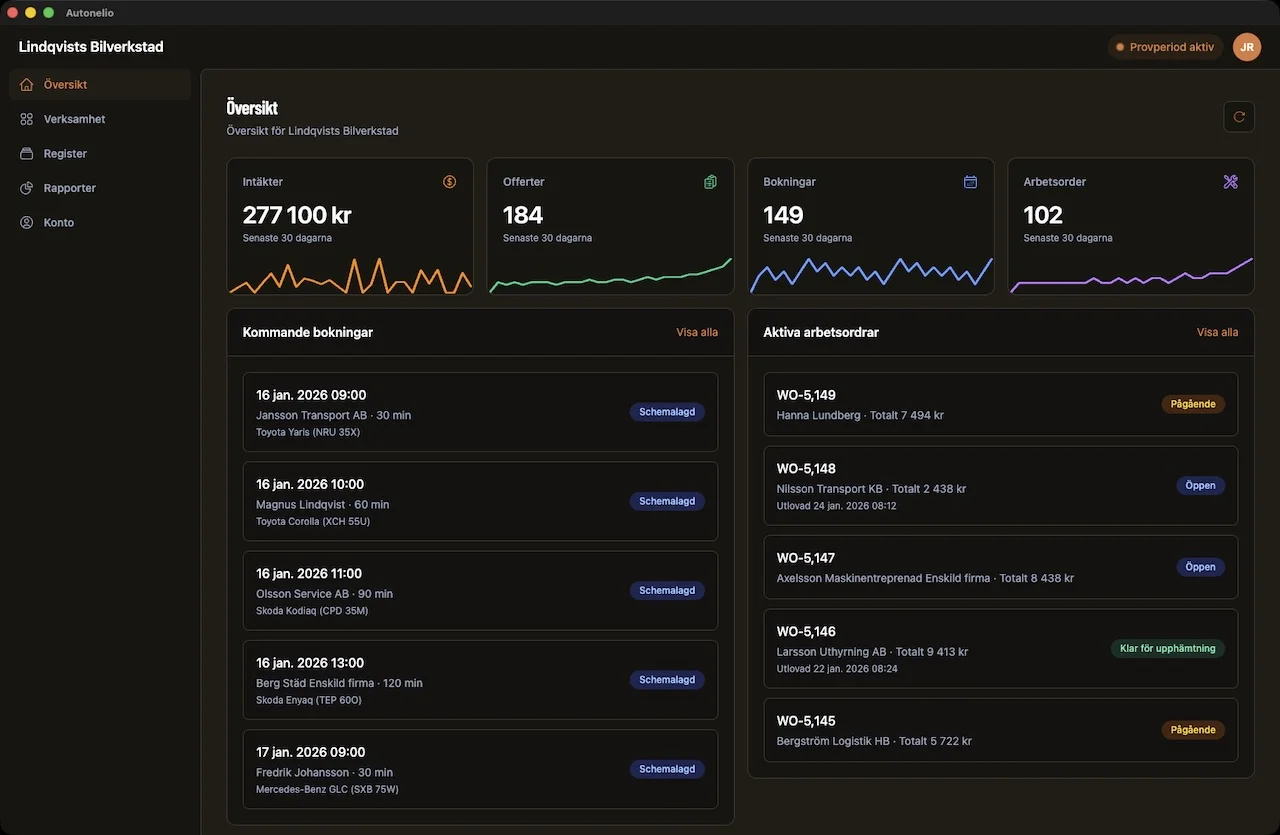Open the JR profile avatar

point(1246,46)
